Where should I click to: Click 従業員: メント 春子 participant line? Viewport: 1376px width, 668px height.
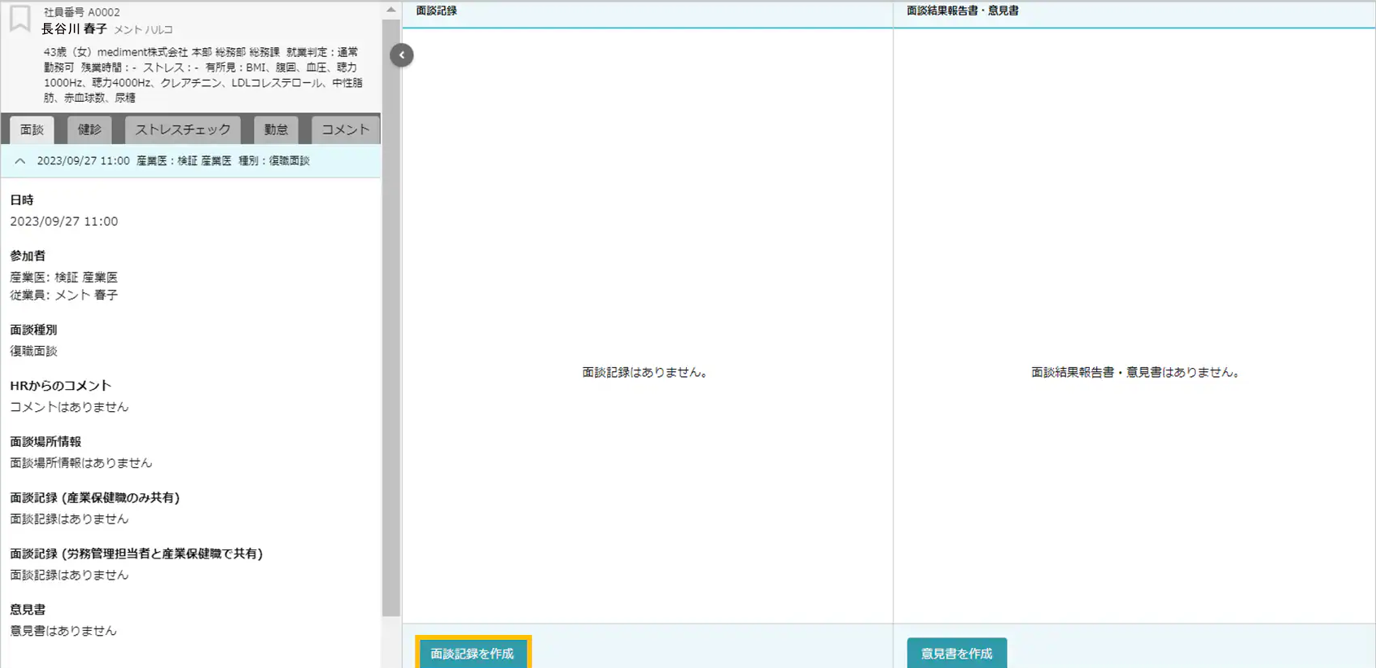(64, 295)
